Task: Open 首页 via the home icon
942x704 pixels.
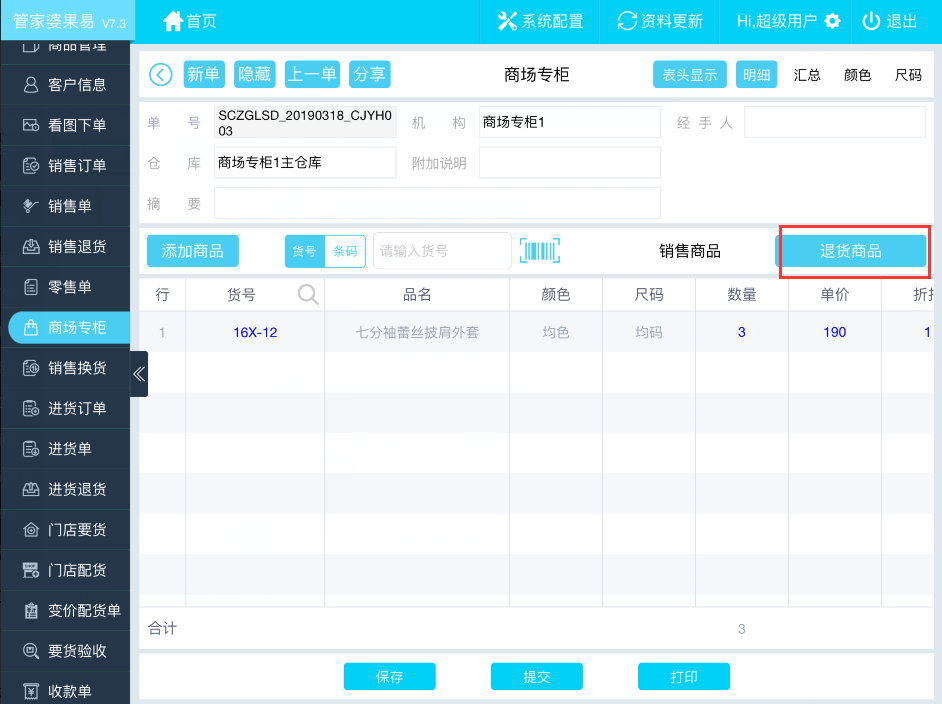Action: pyautogui.click(x=172, y=21)
